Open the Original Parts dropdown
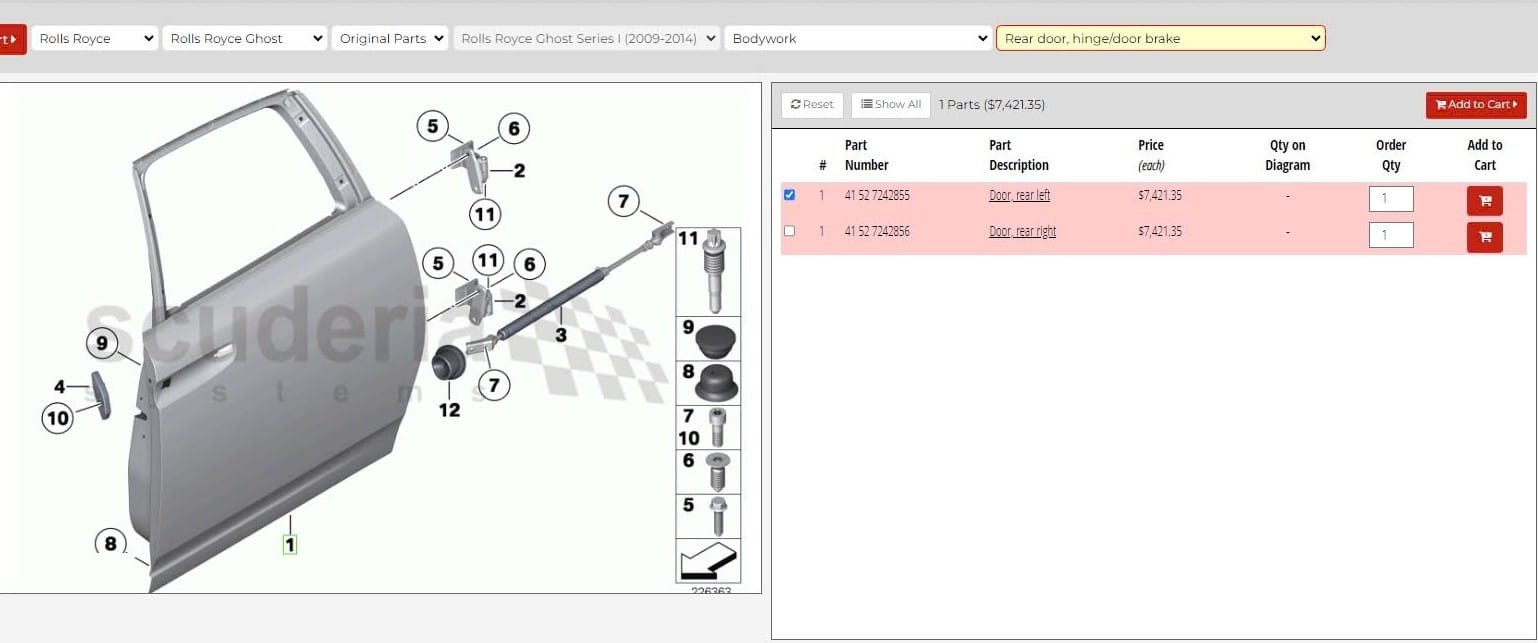Viewport: 1538px width, 643px height. [x=390, y=38]
